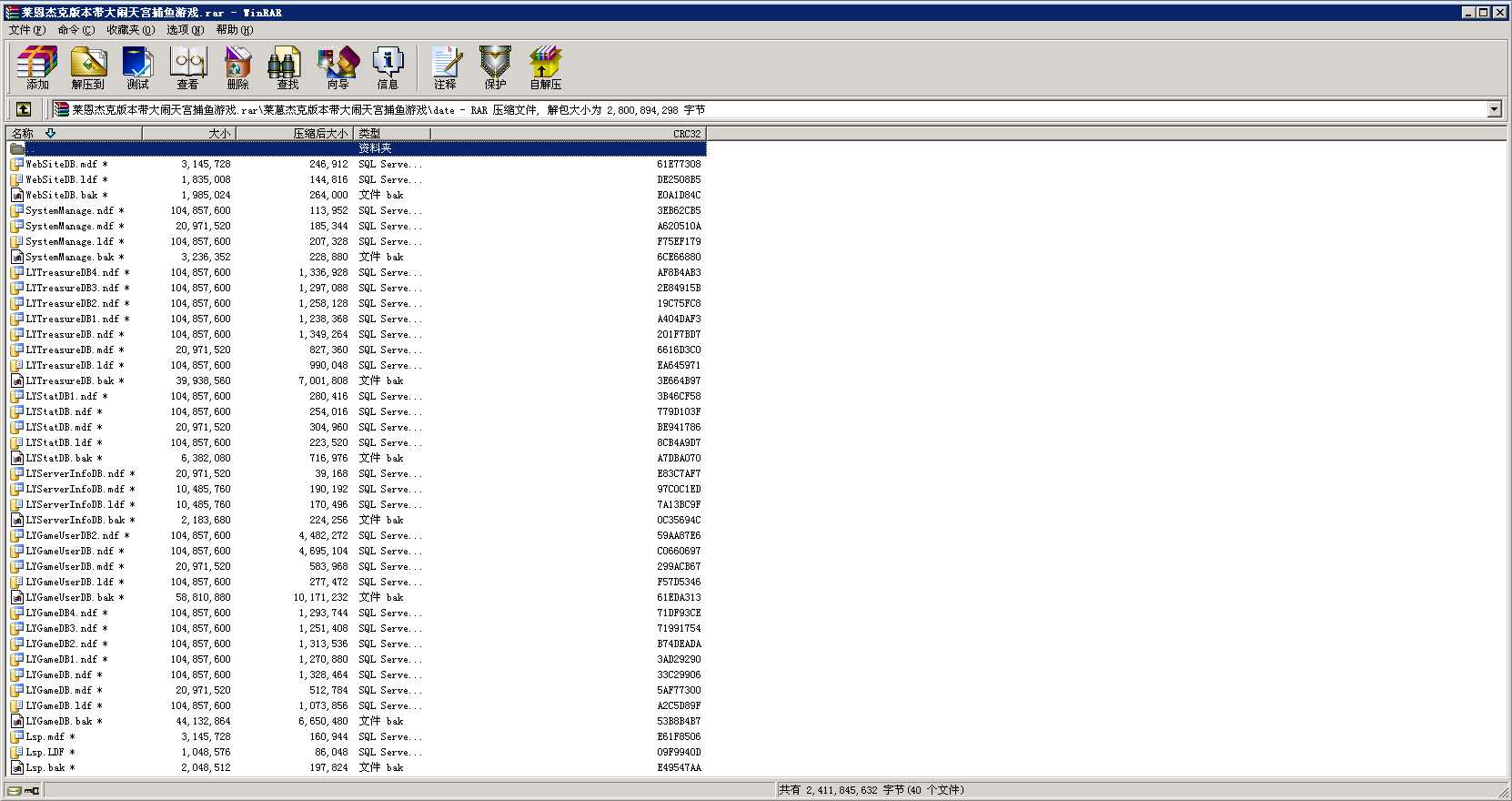Click the Comment (注释) toolbar icon
This screenshot has height=801, width=1512.
(x=445, y=68)
